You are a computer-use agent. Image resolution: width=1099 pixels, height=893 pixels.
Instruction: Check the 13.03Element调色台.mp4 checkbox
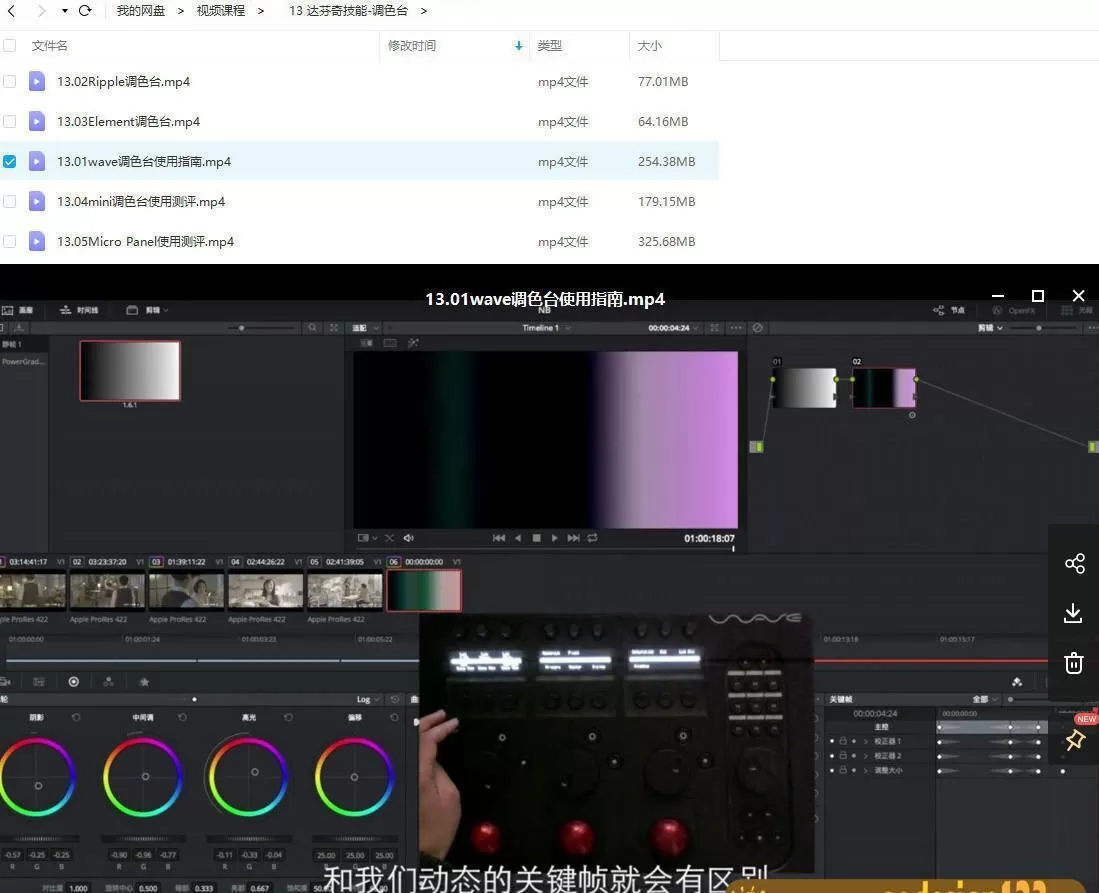[10, 122]
